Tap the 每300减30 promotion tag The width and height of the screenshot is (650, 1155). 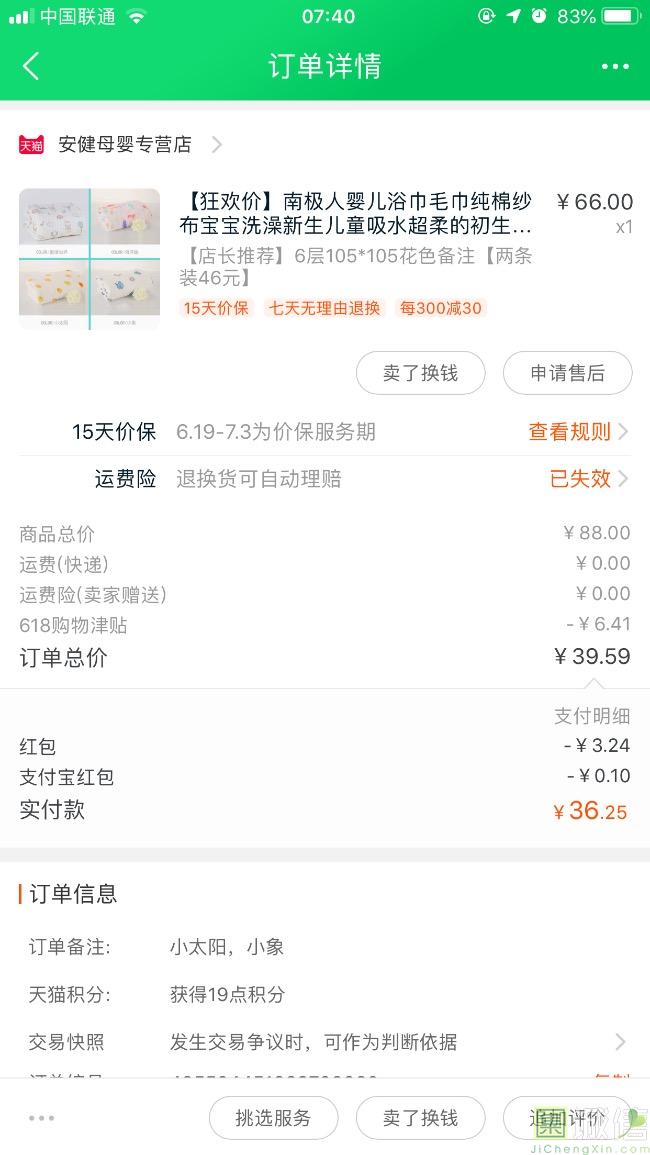(440, 308)
